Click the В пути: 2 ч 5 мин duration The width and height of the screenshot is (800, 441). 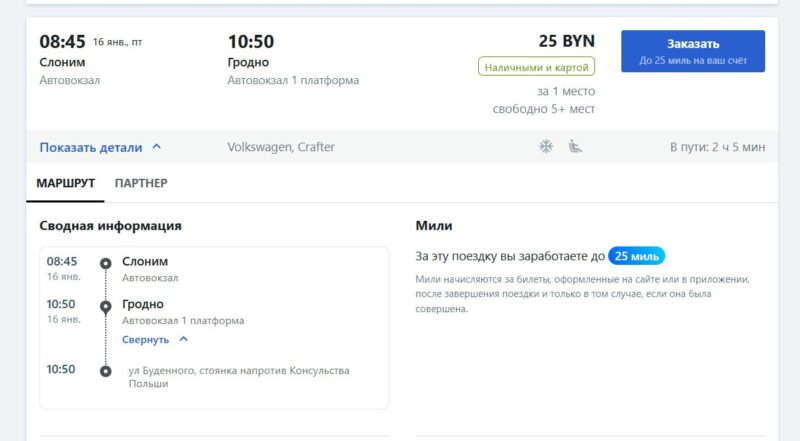(717, 147)
